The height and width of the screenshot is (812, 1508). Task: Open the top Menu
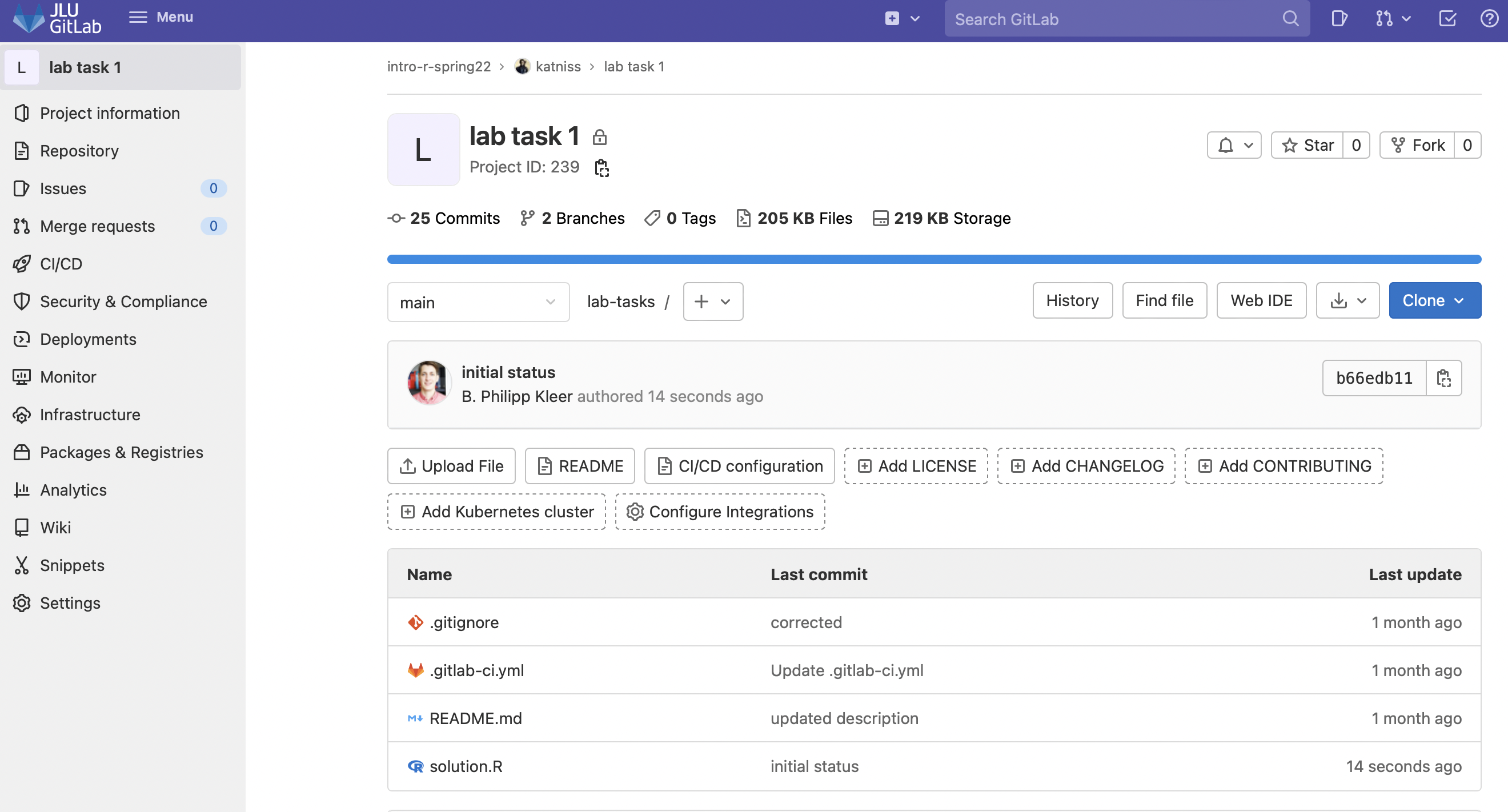[161, 17]
